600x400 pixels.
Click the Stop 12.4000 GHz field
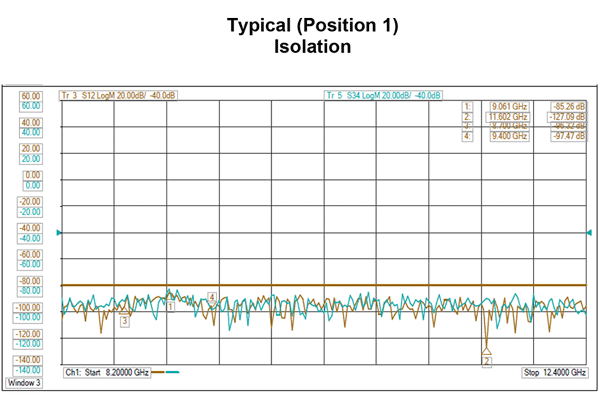(551, 372)
